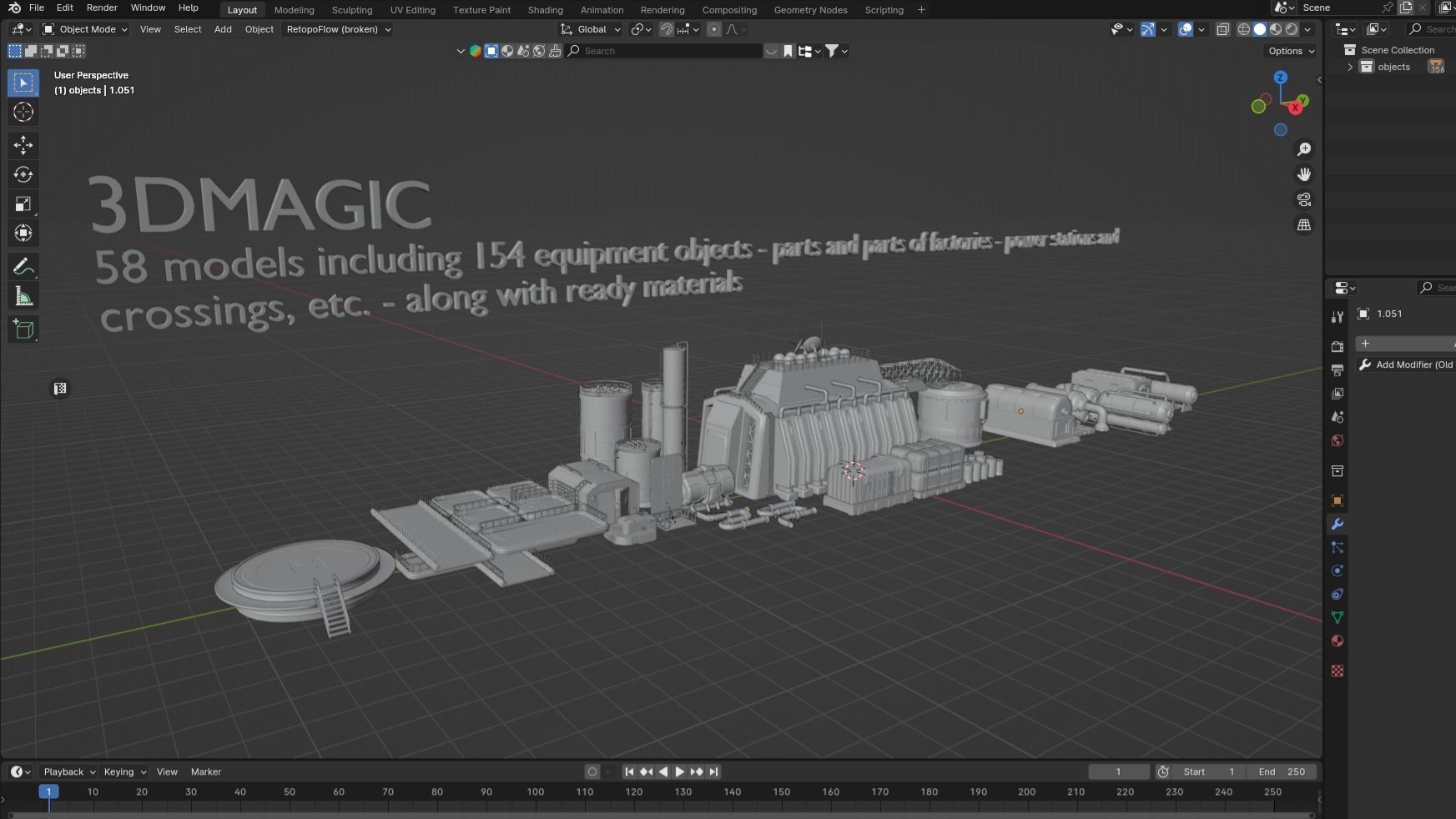
Task: Click the current frame number field
Action: 1119,771
